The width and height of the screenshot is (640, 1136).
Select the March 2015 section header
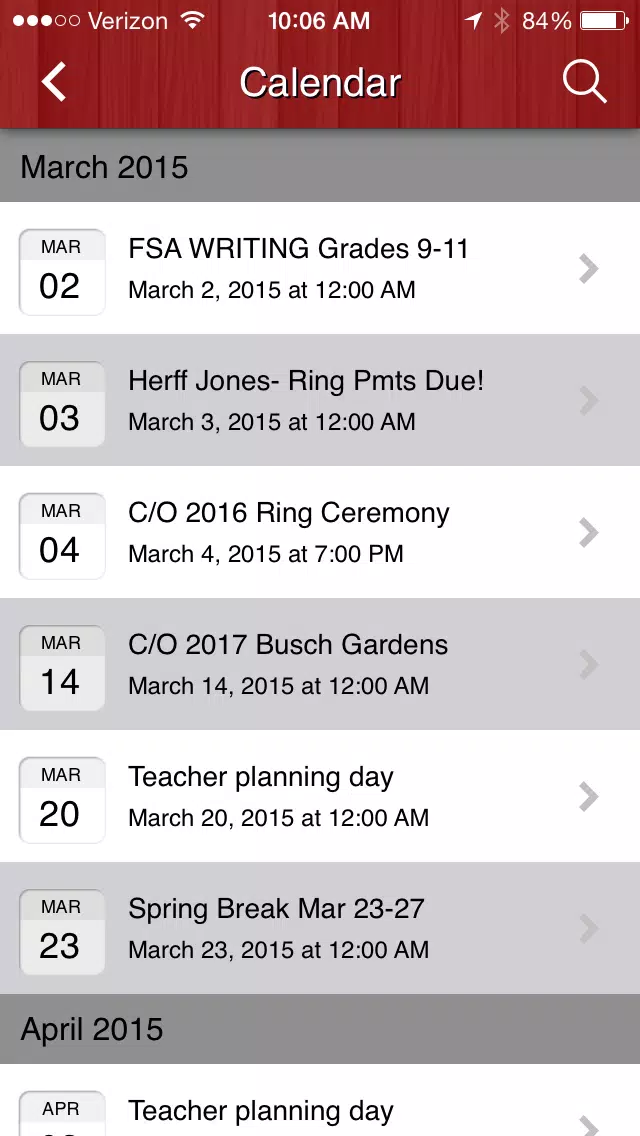pyautogui.click(x=320, y=167)
